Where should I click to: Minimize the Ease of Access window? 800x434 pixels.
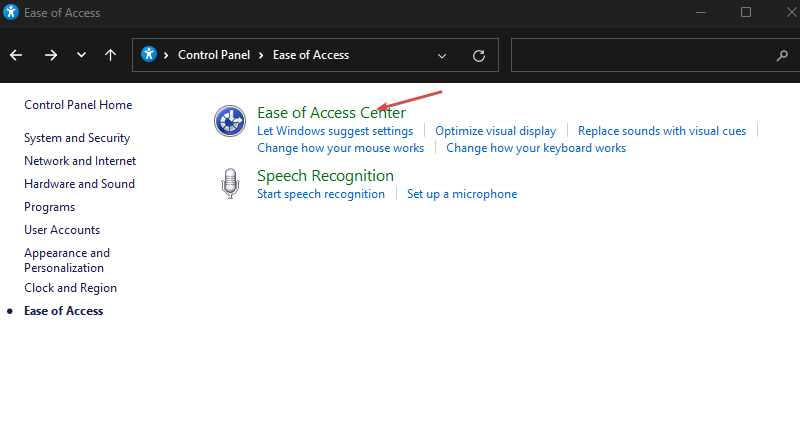point(701,12)
